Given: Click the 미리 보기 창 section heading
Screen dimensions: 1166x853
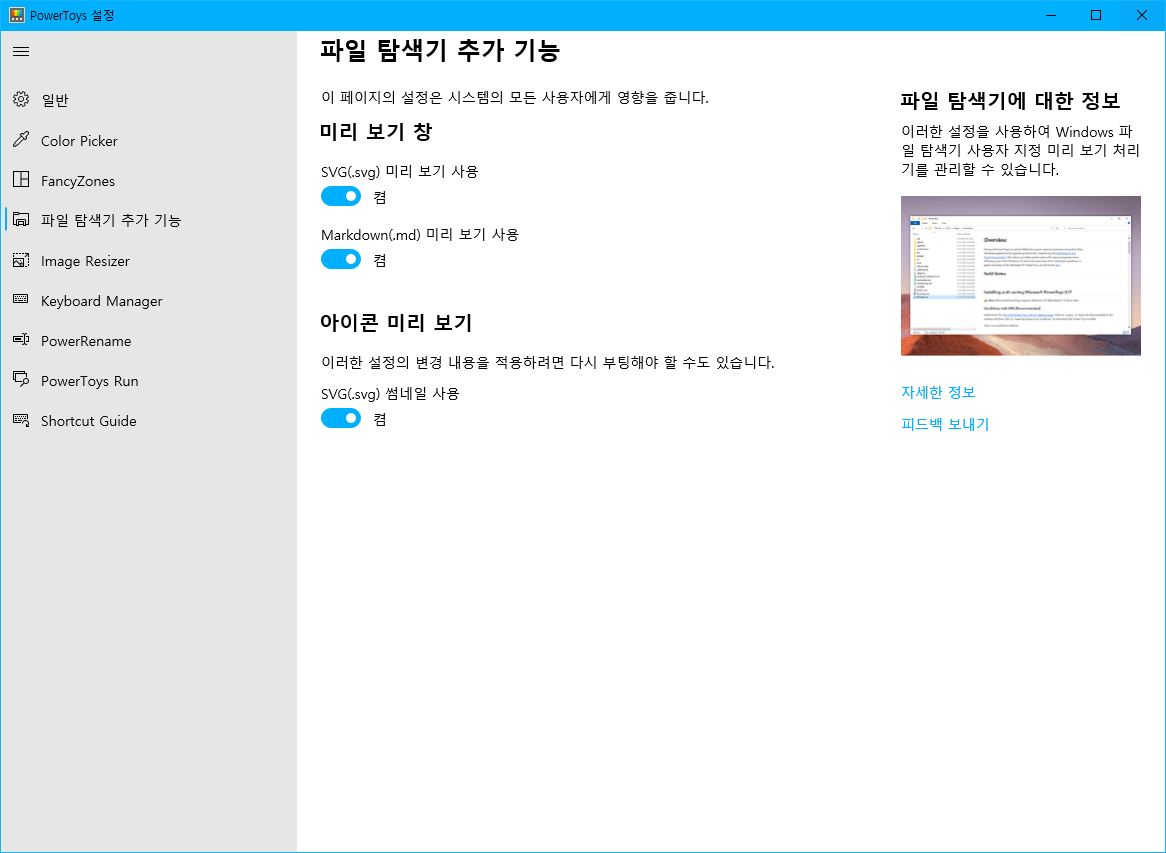Looking at the screenshot, I should [376, 132].
